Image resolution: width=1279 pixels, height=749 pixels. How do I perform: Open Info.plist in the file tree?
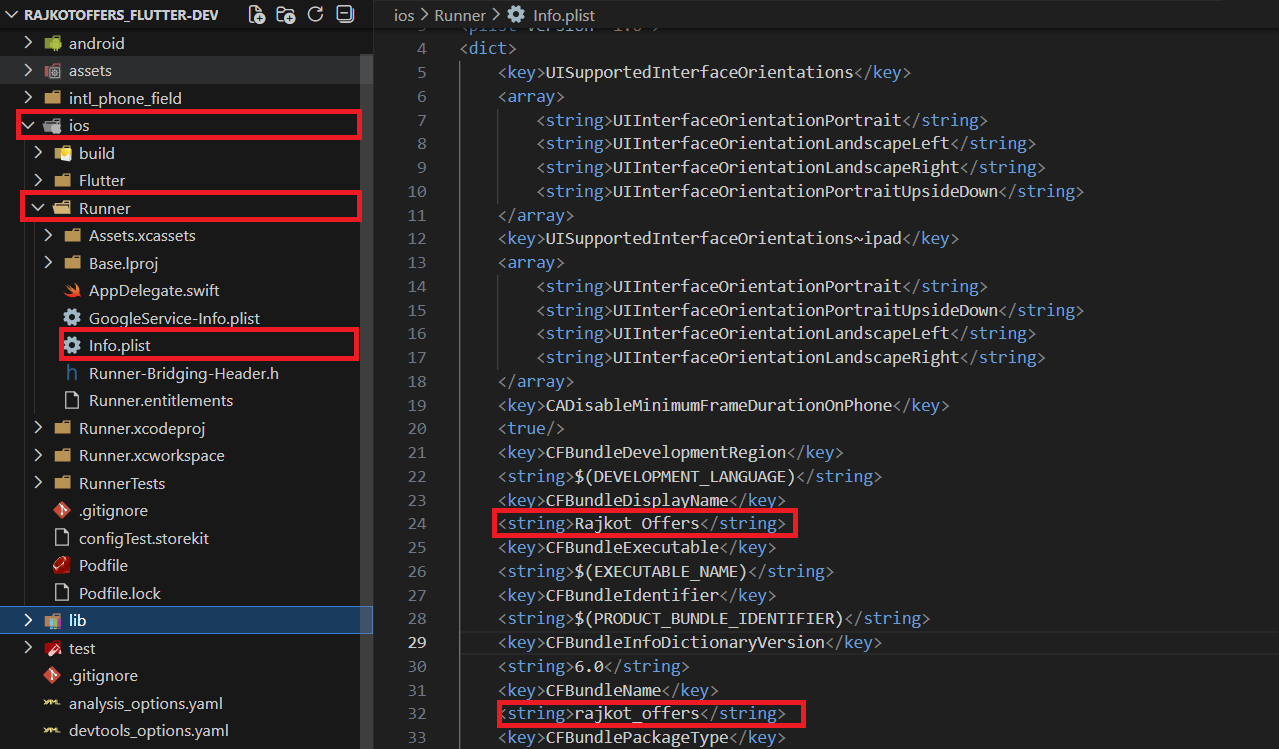click(119, 346)
